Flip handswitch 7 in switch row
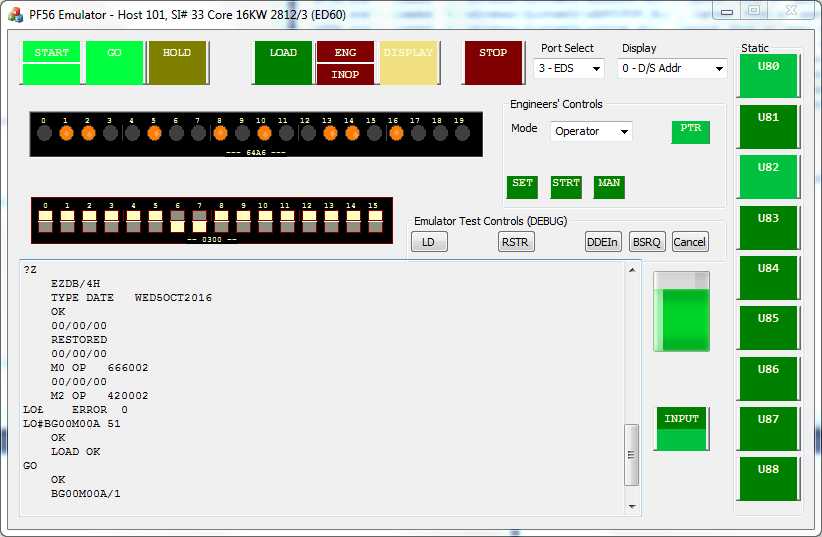The height and width of the screenshot is (537, 822). point(200,221)
